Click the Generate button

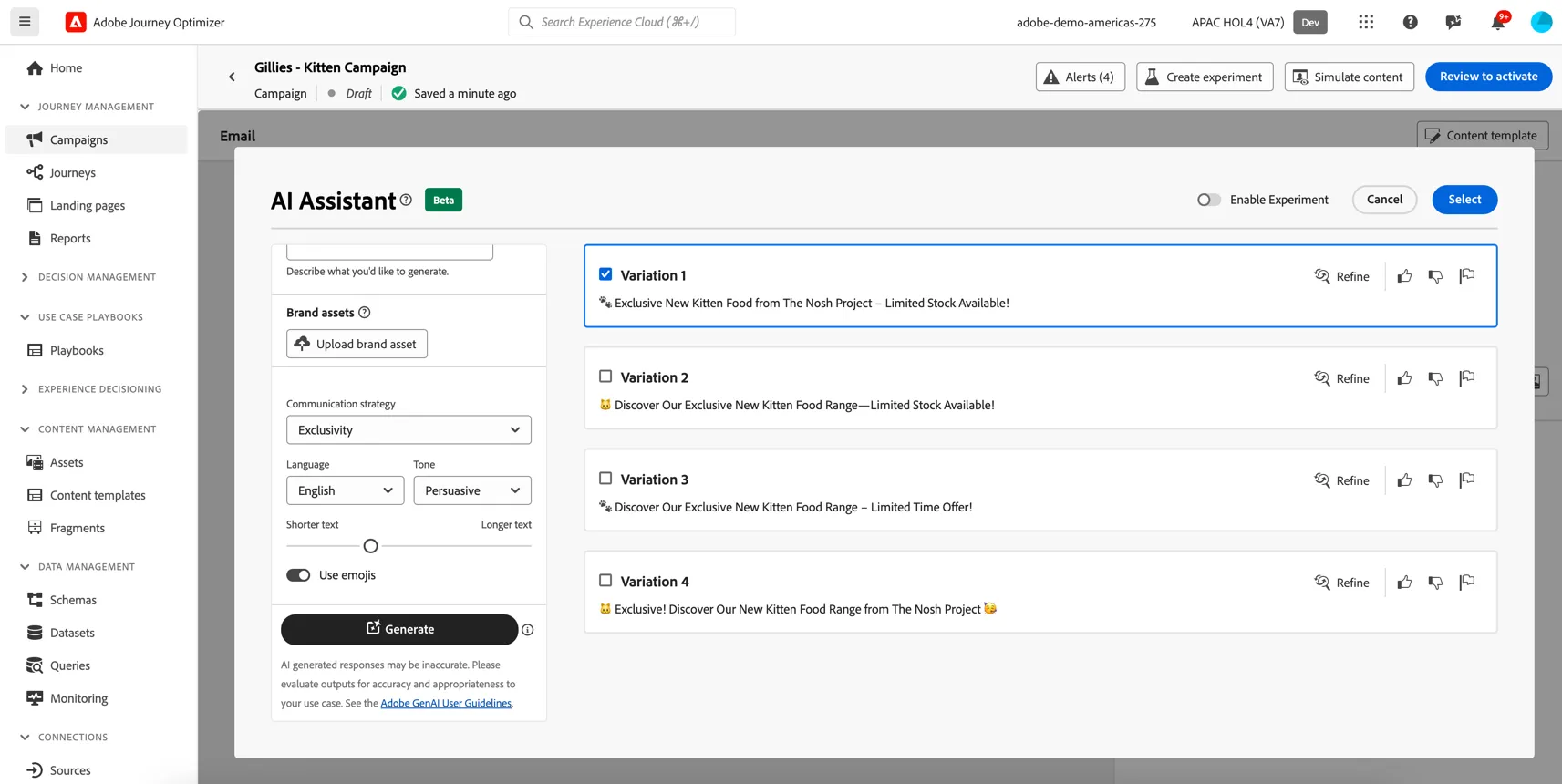(x=399, y=630)
